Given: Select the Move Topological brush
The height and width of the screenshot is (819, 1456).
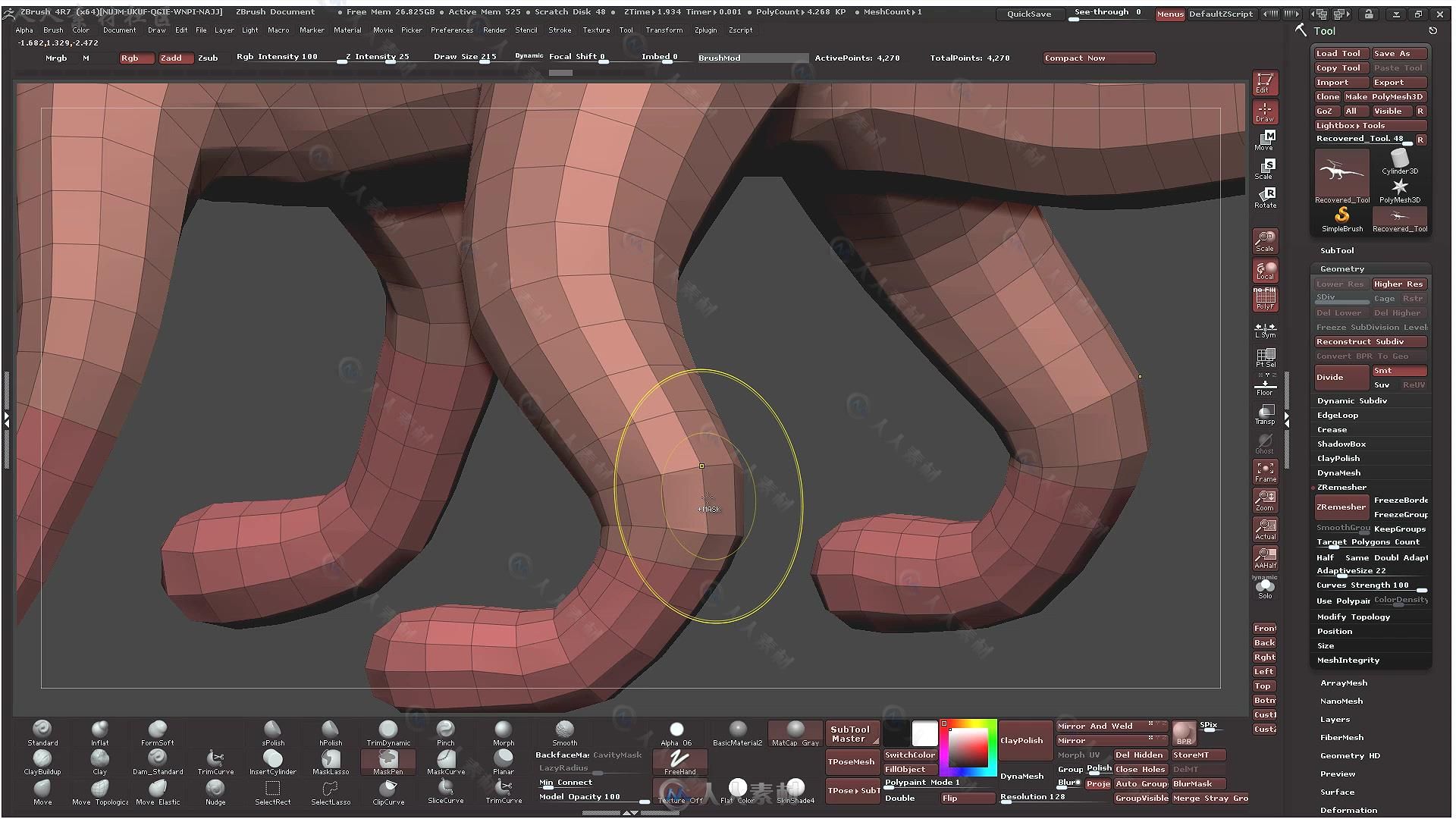Looking at the screenshot, I should pyautogui.click(x=100, y=792).
